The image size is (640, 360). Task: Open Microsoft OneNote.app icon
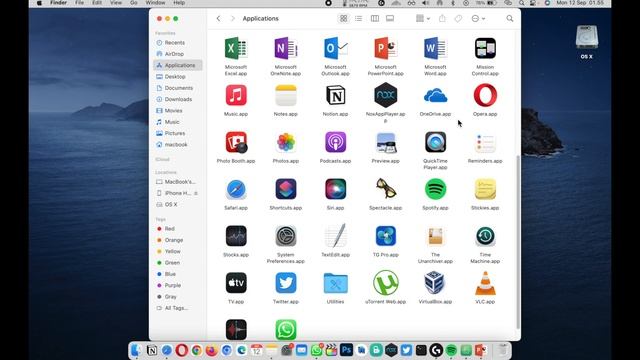point(286,48)
